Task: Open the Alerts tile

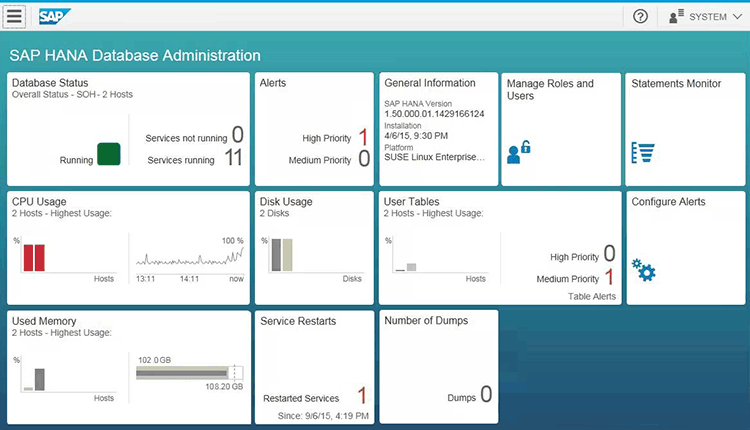Action: [314, 128]
